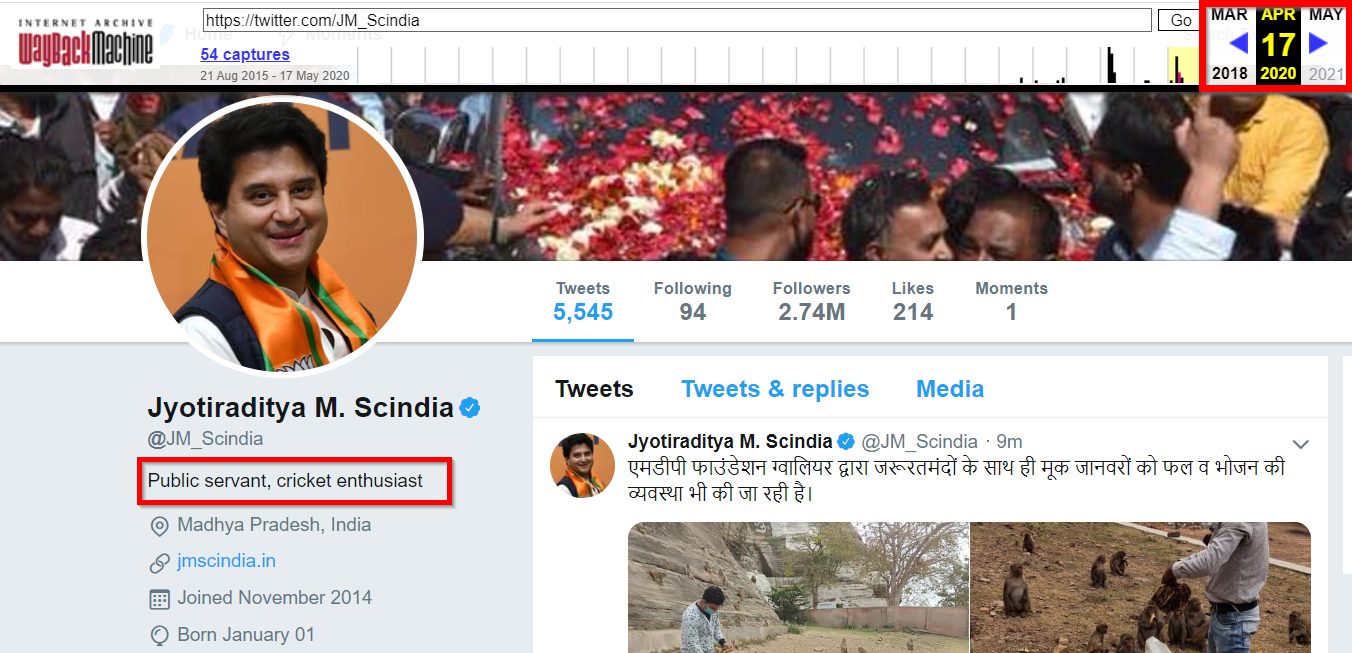The height and width of the screenshot is (653, 1352).
Task: Select MAR 2018 capture month
Action: (1229, 15)
